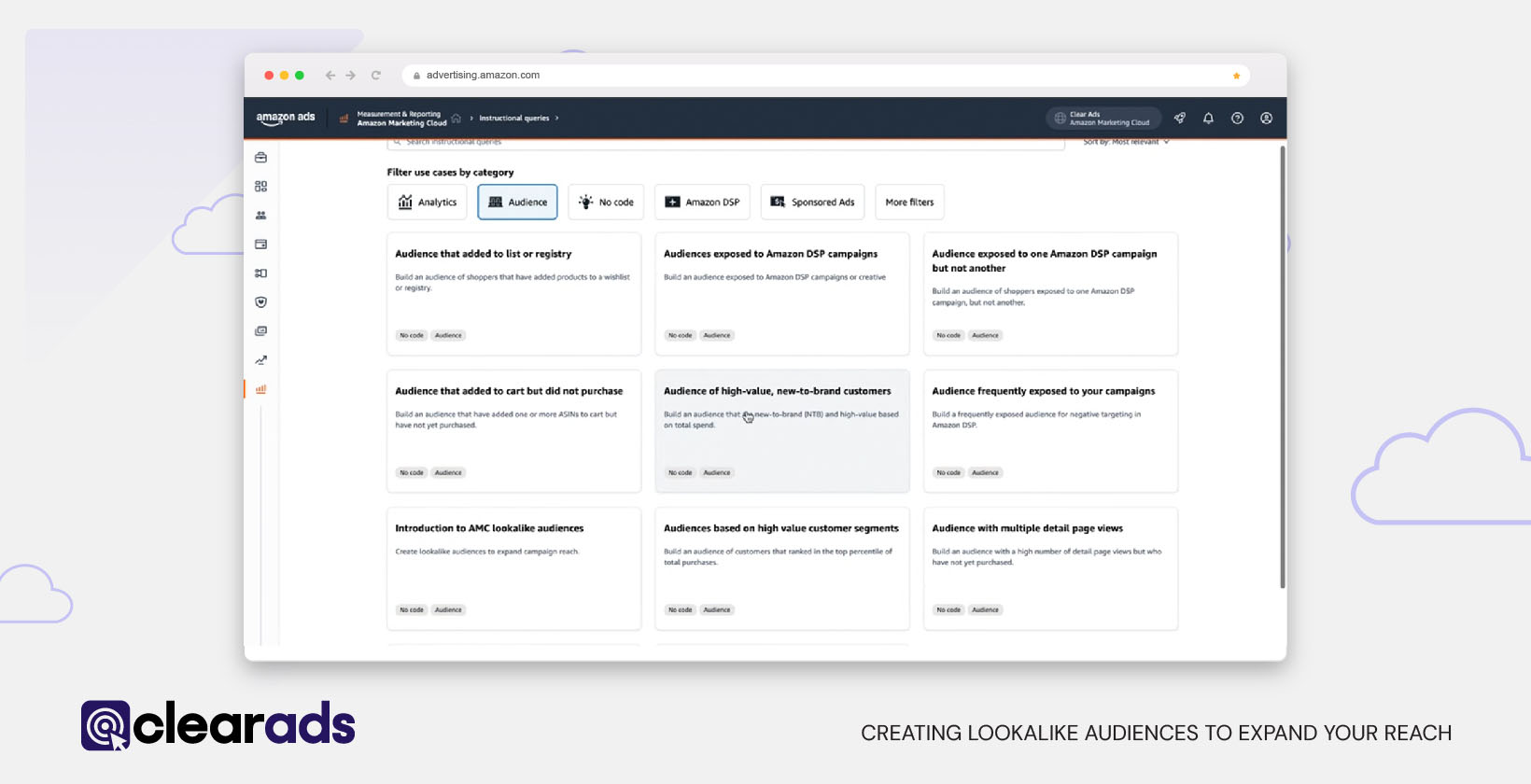Click the Instructional queries breadcrumb
1531x784 pixels.
514,119
